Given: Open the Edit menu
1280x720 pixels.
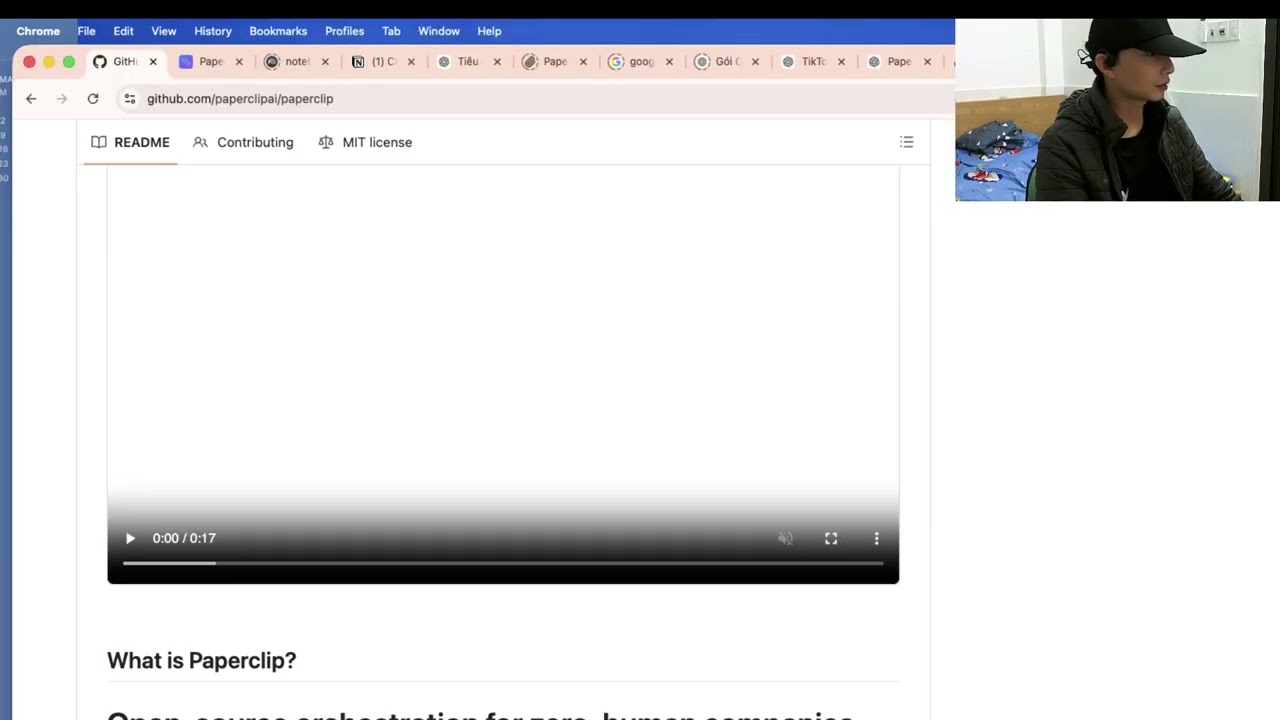Looking at the screenshot, I should coord(123,31).
